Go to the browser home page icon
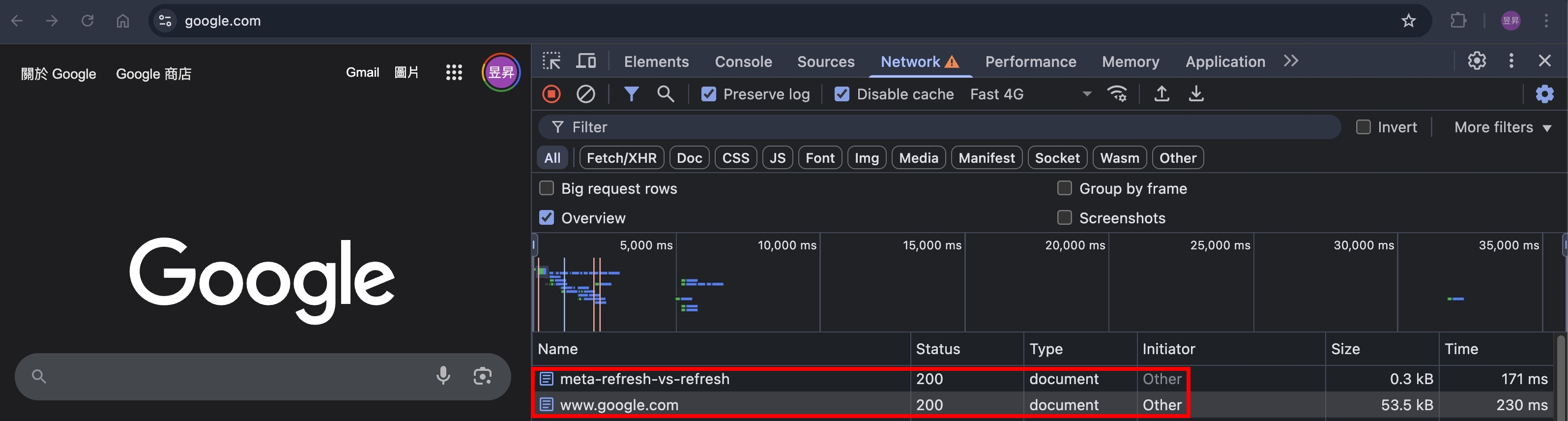This screenshot has width=1568, height=421. point(123,21)
